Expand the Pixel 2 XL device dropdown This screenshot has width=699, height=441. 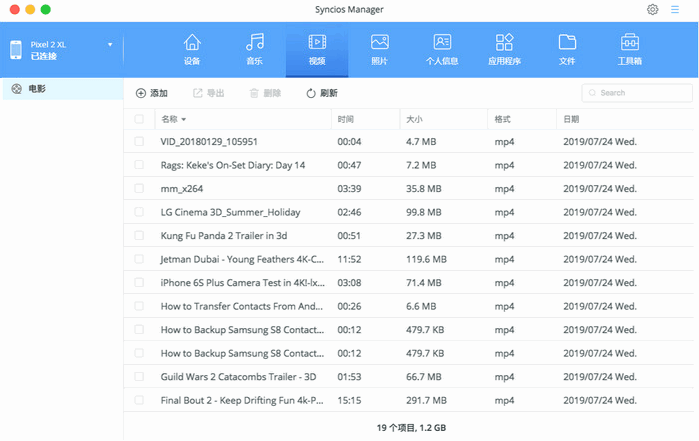pyautogui.click(x=110, y=45)
